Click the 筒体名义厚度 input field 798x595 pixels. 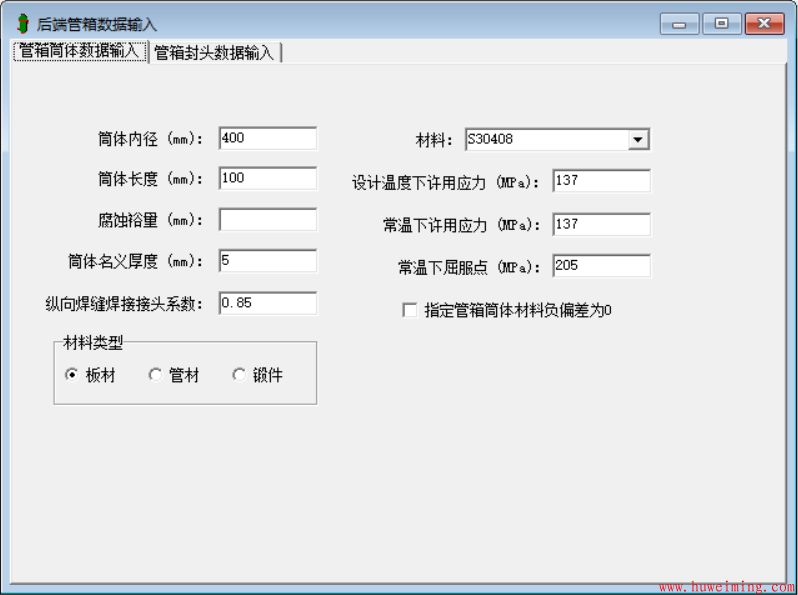pyautogui.click(x=268, y=261)
